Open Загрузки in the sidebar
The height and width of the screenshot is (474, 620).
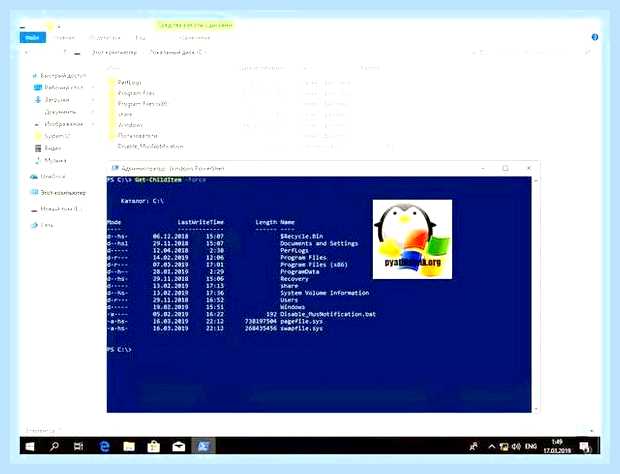[x=57, y=100]
